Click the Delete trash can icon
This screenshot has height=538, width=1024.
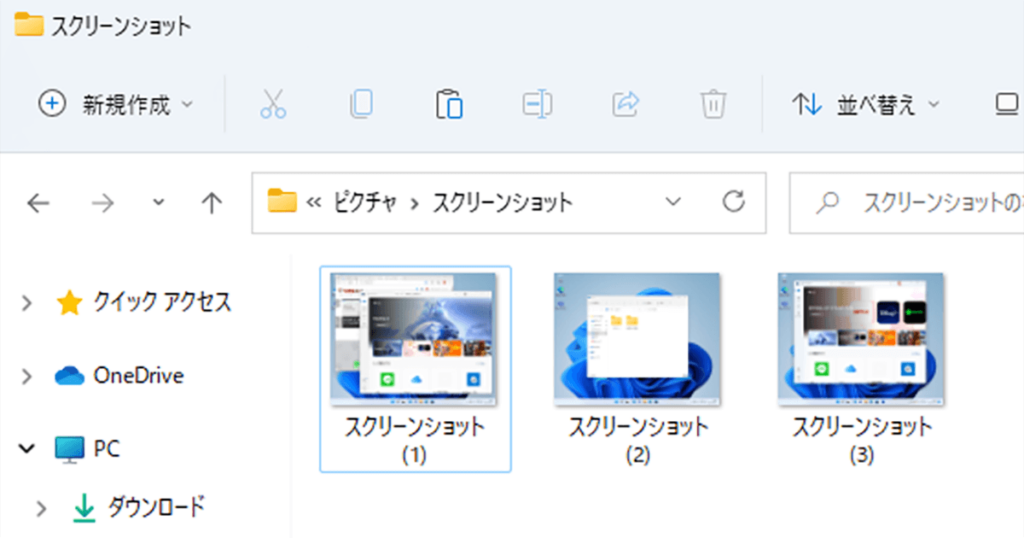713,104
